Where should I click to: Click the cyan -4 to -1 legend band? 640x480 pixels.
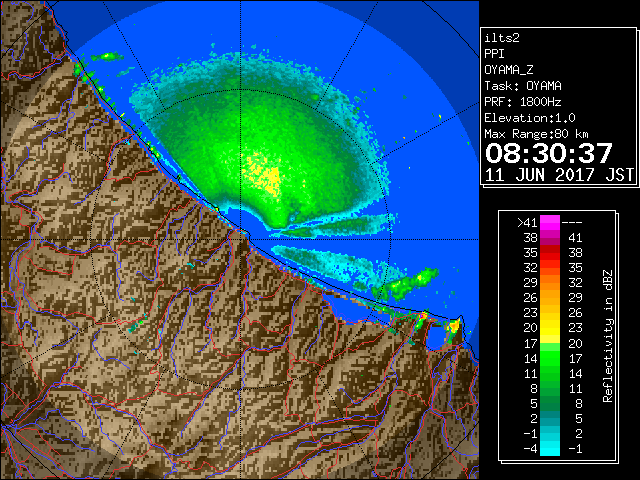550,448
